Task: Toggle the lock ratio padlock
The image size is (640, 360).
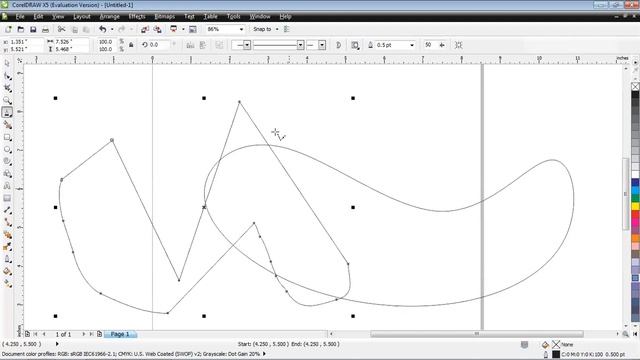Action: pos(131,45)
